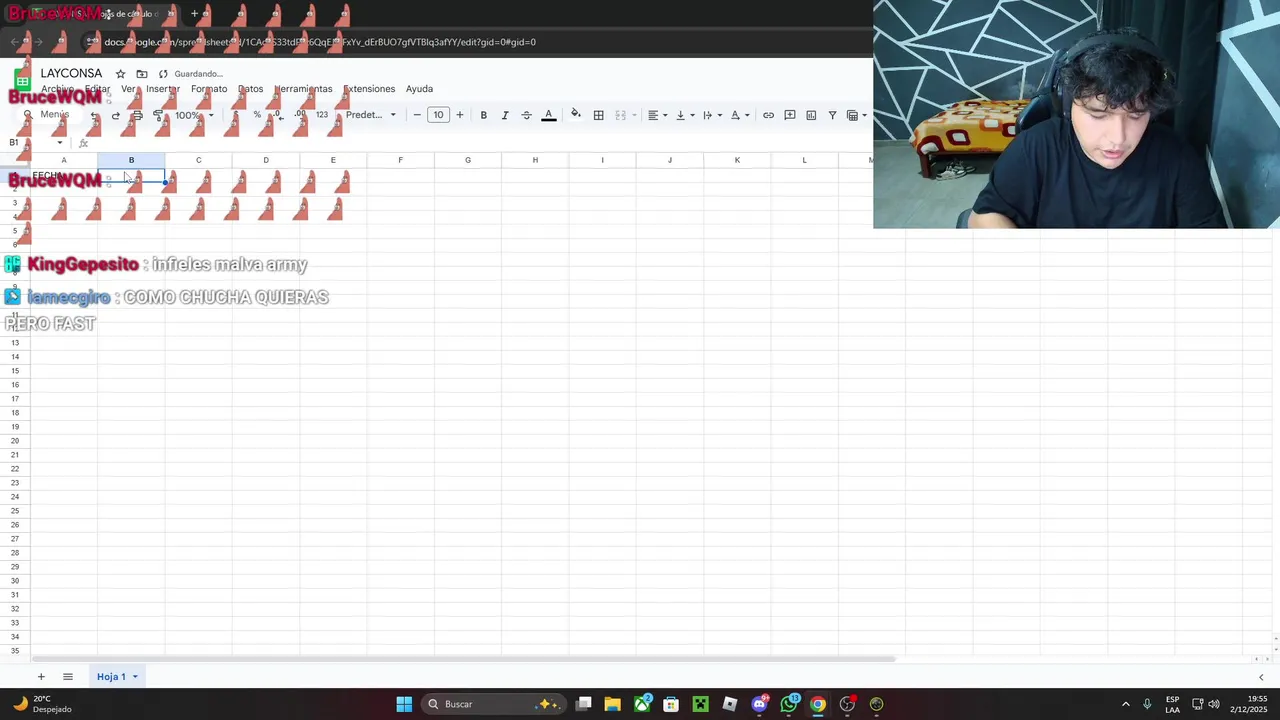Toggle filter on the sheet
This screenshot has width=1280, height=720.
(832, 115)
